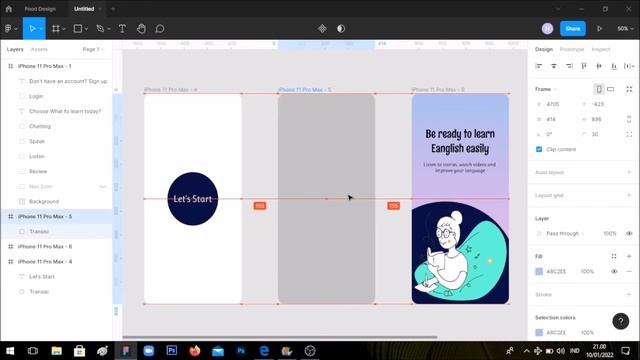
Task: Click the user avatar icon
Action: 547,29
